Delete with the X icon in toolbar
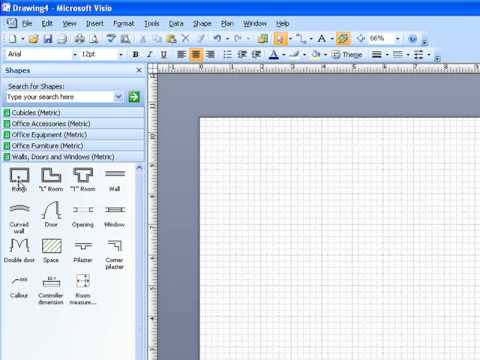This screenshot has height=360, width=480. click(186, 39)
